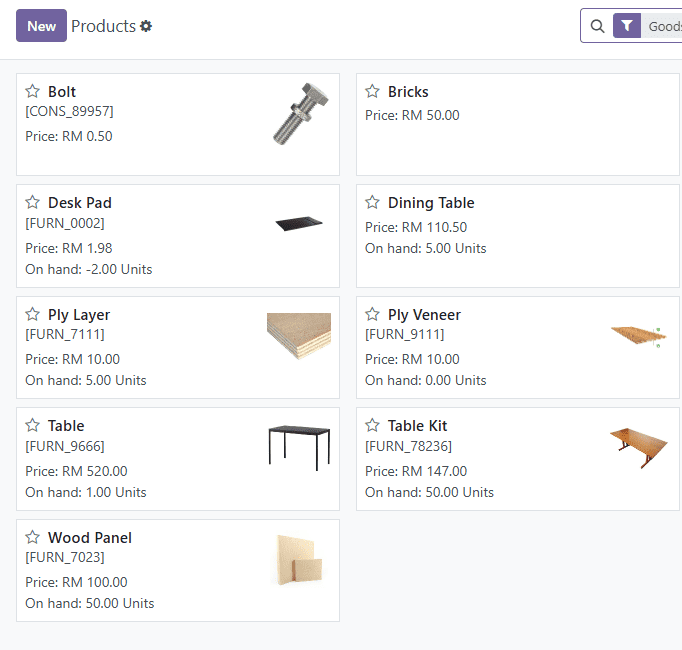Screen dimensions: 682x650
Task: Mark Dining Table as favorite
Action: pyautogui.click(x=373, y=203)
